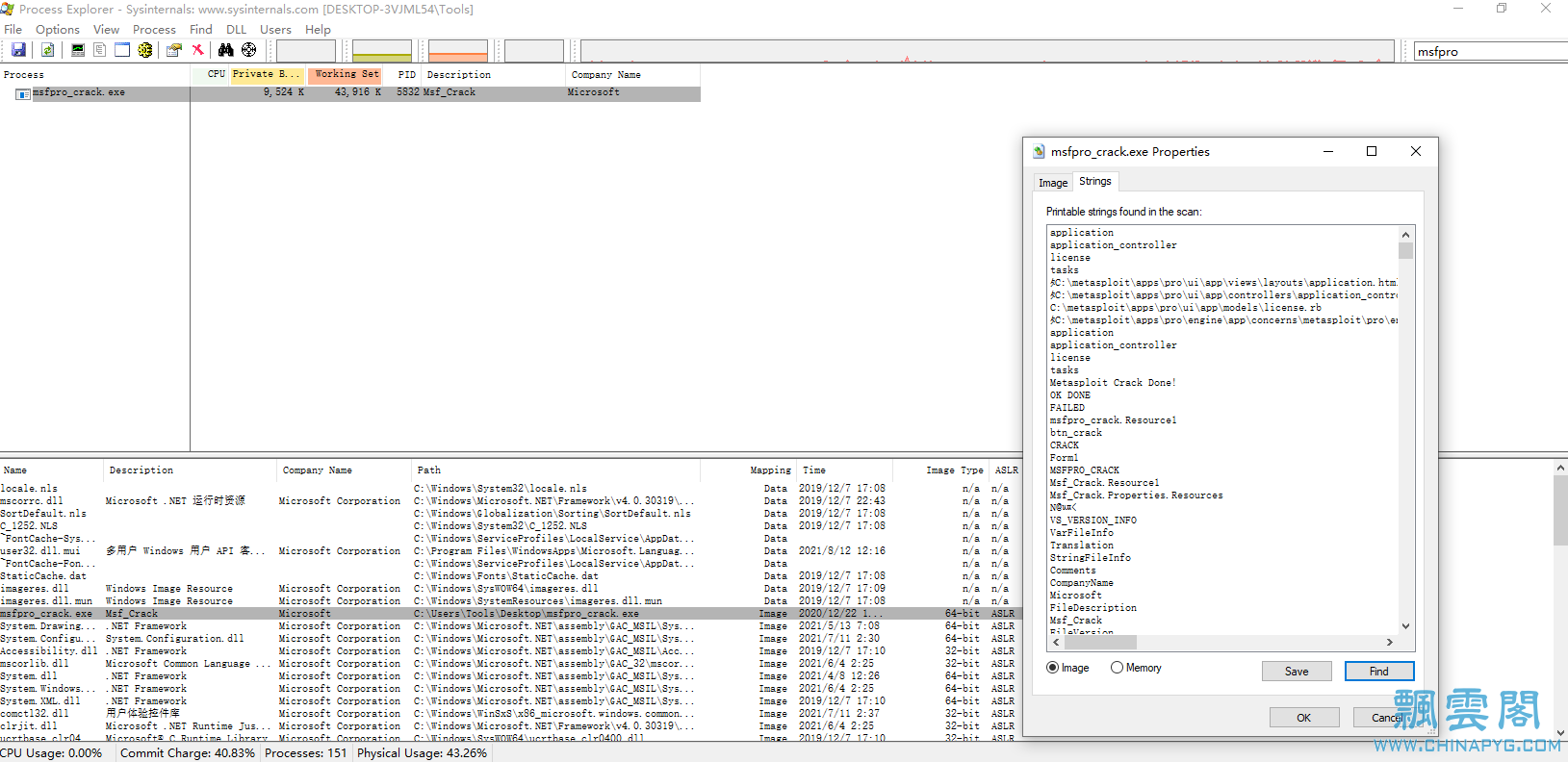The width and height of the screenshot is (1568, 762).
Task: Select the 'MSFPRO_CRACK' string
Action: click(x=1085, y=470)
